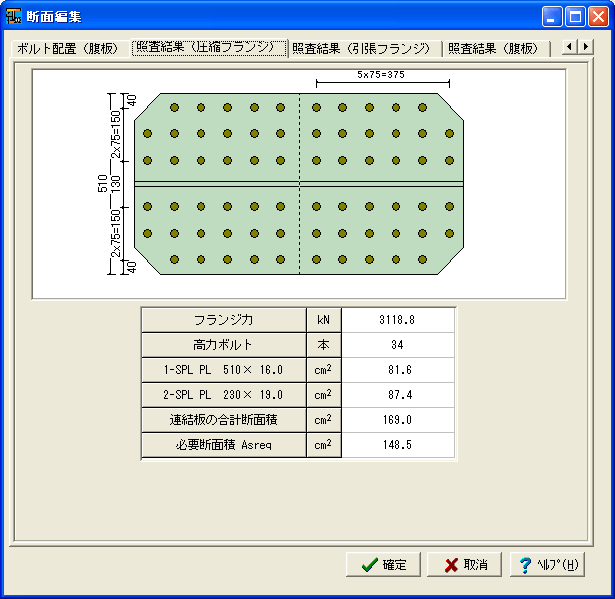
Task: Open help via ヘルプ(H) button
Action: point(547,564)
